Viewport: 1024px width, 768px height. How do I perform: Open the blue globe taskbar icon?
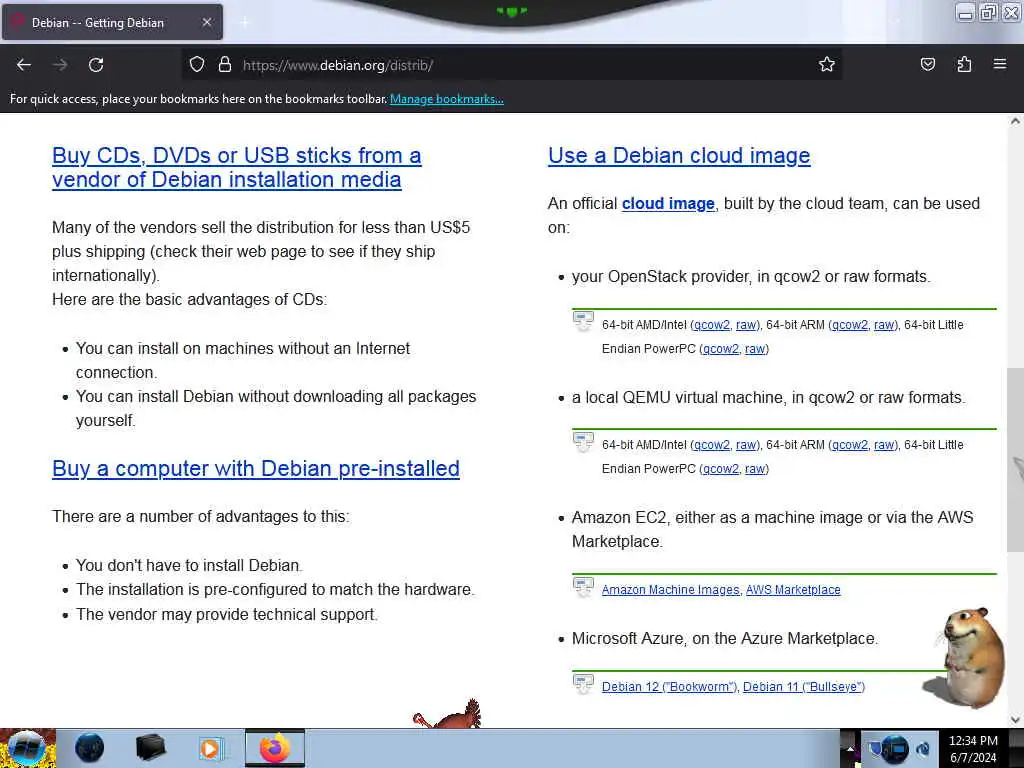(x=89, y=748)
